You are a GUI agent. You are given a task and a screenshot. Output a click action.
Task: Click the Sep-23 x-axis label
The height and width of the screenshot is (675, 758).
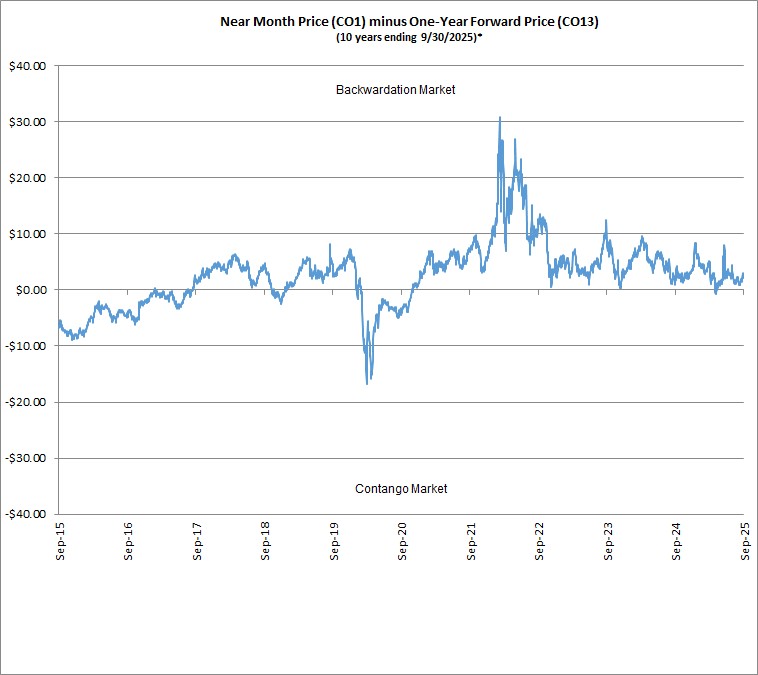tap(608, 542)
